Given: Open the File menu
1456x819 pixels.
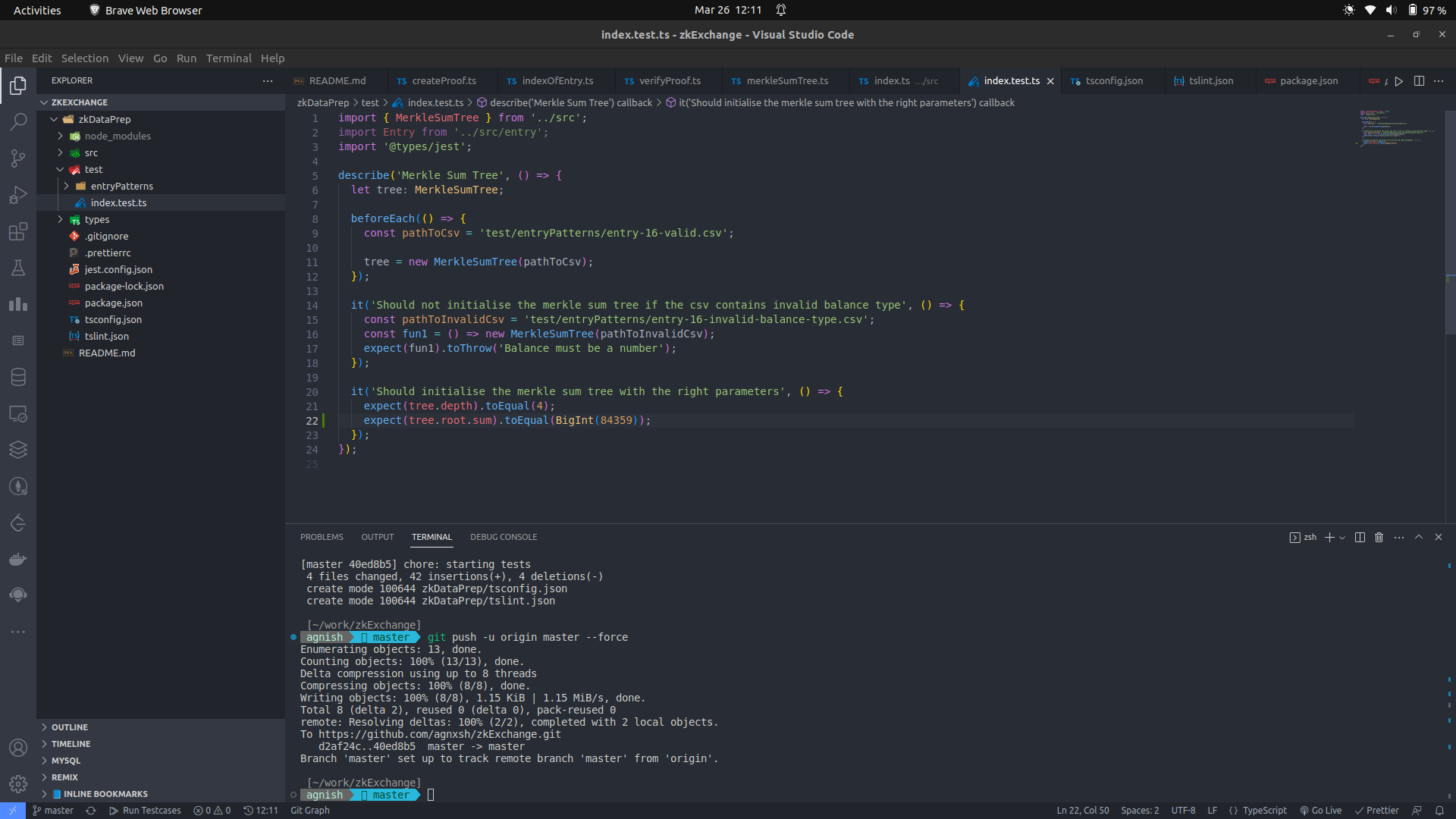Looking at the screenshot, I should click(14, 58).
